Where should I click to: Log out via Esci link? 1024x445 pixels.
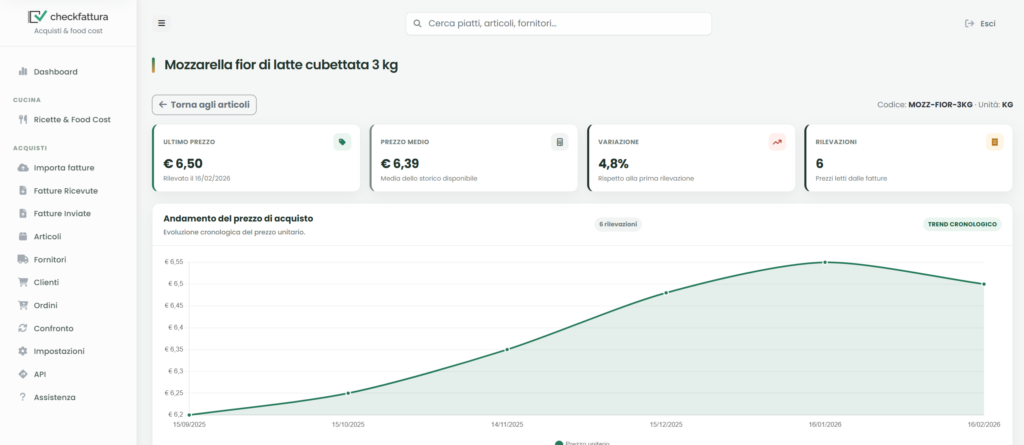point(980,24)
